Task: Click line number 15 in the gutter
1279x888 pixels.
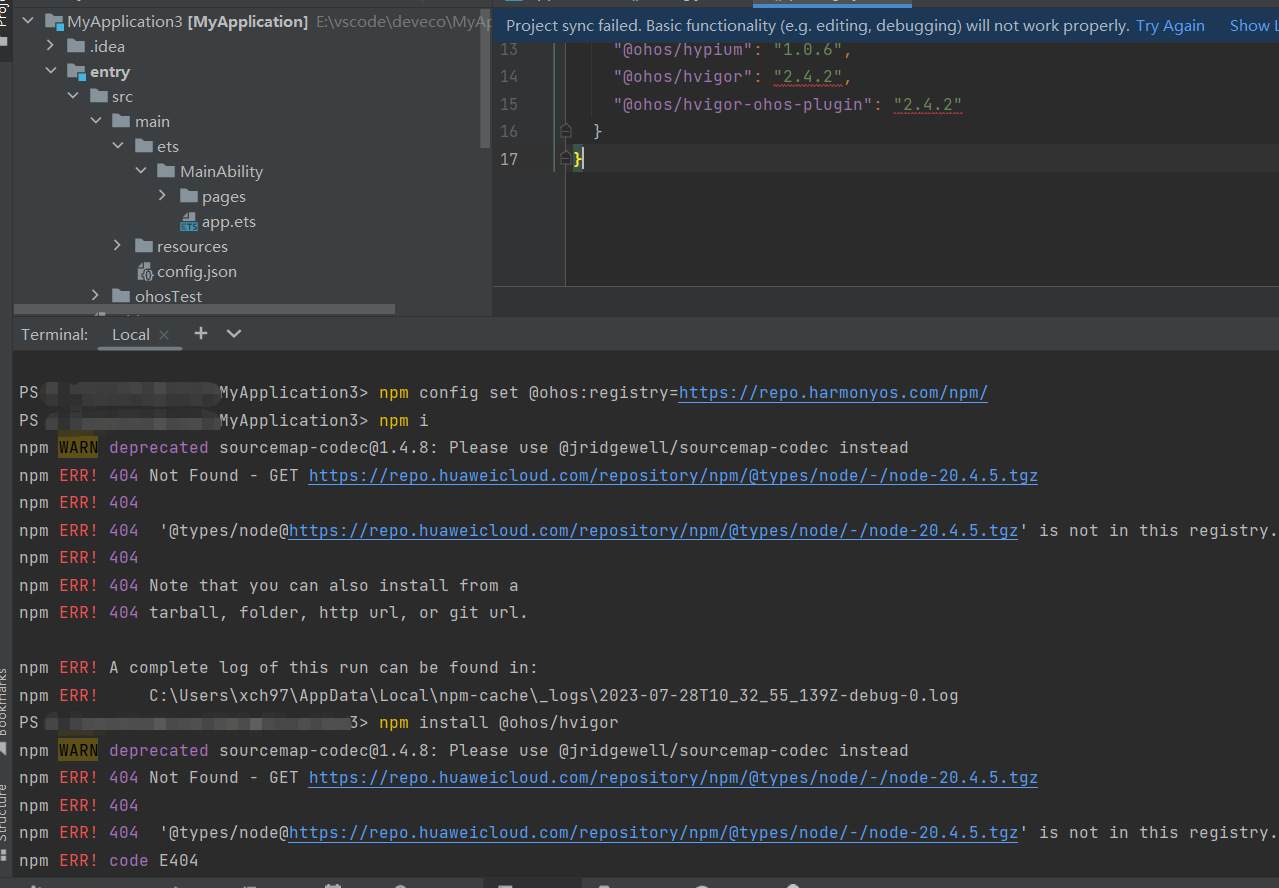Action: pos(509,104)
